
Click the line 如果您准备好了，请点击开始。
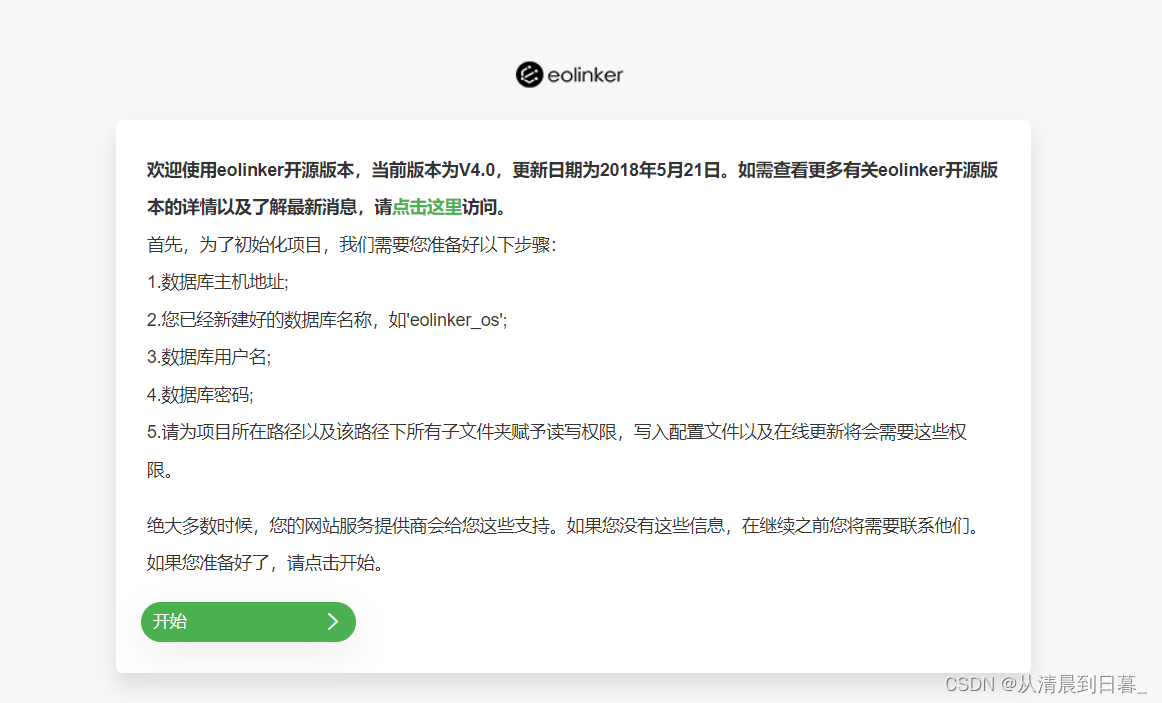266,563
